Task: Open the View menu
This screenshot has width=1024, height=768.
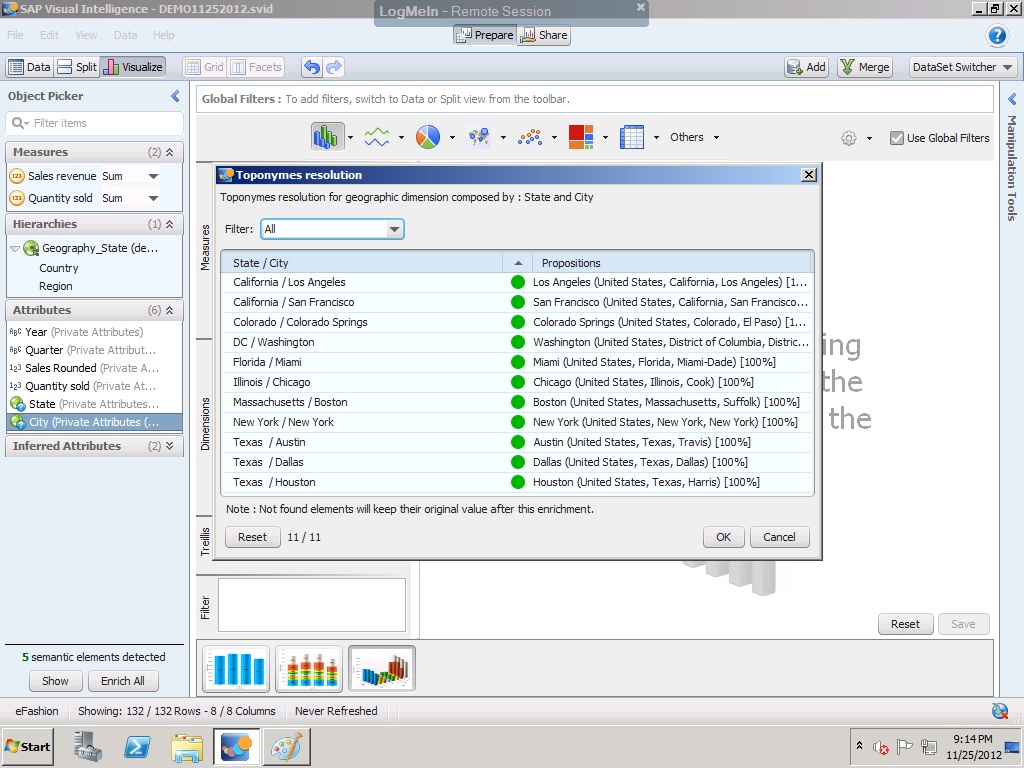Action: point(86,35)
